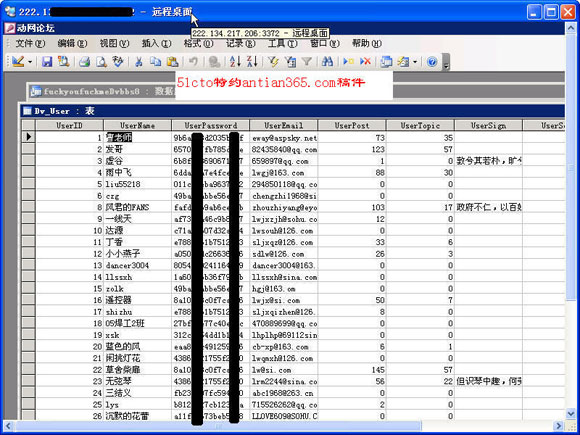Click the horizontal scrollbar thumb

pyautogui.click(x=218, y=426)
